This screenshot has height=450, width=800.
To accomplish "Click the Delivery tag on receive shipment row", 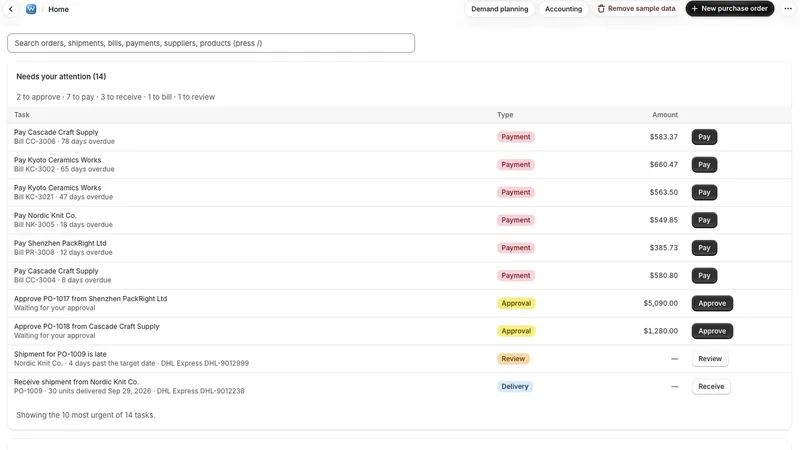I will pyautogui.click(x=514, y=386).
